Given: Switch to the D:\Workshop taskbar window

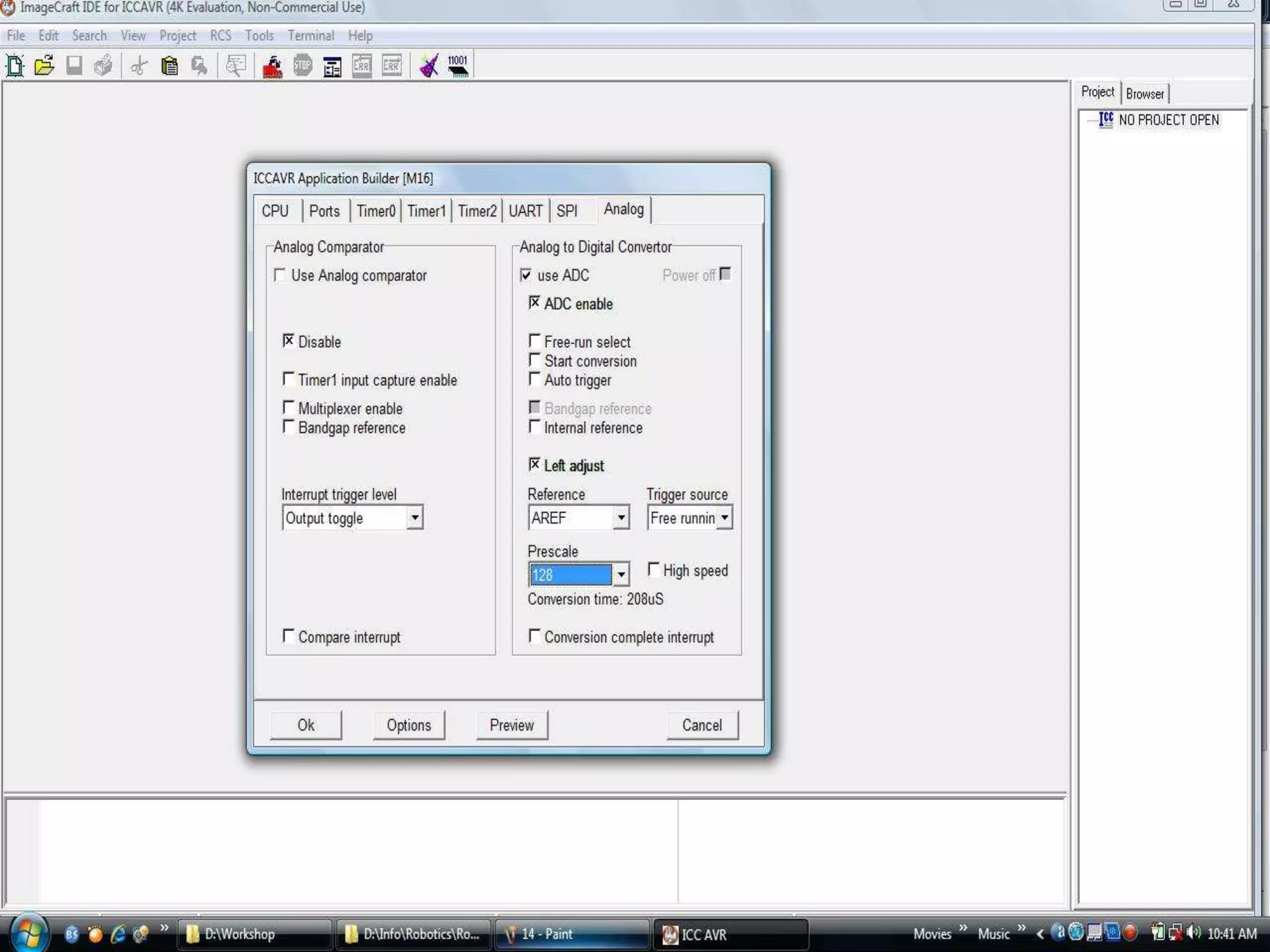Looking at the screenshot, I should click(256, 934).
